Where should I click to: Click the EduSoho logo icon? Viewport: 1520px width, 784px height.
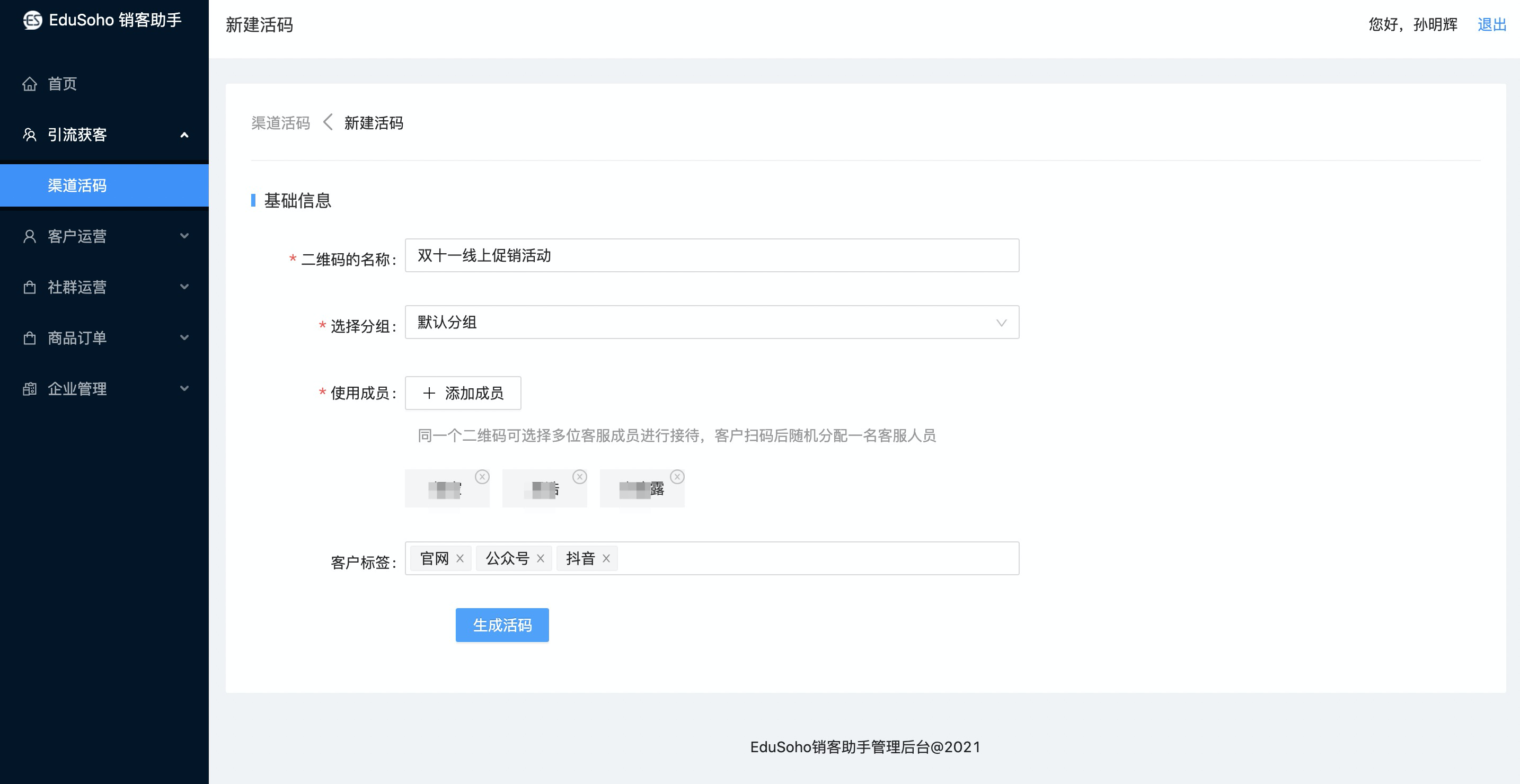coord(32,20)
